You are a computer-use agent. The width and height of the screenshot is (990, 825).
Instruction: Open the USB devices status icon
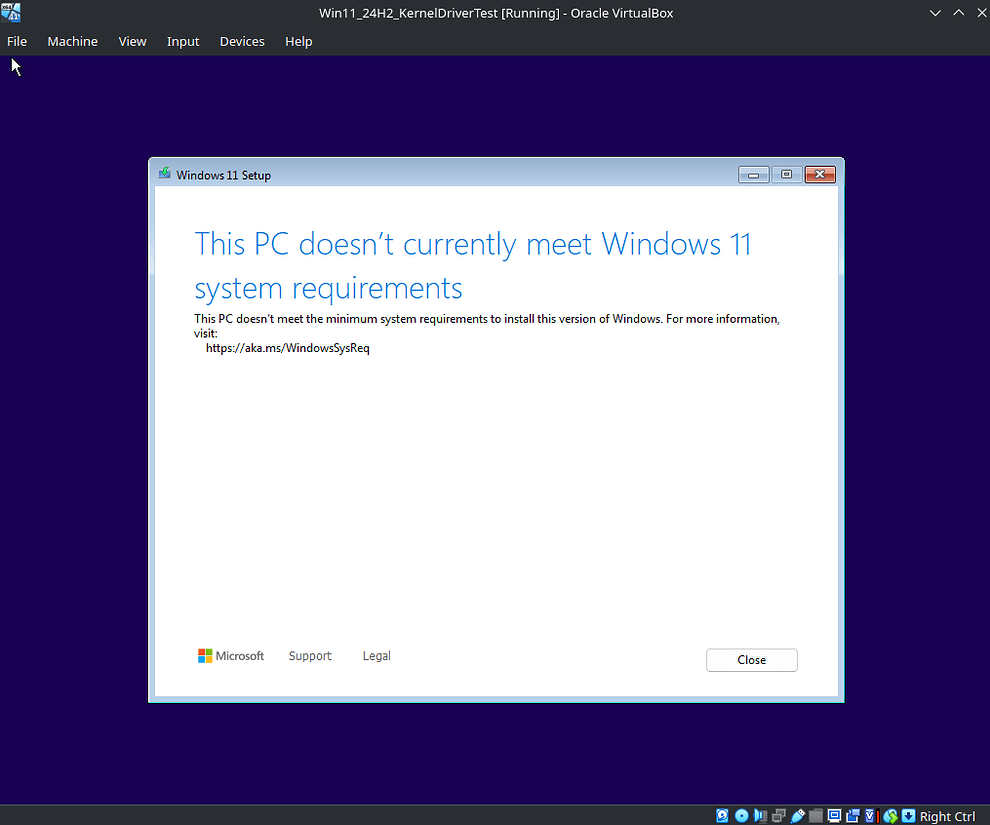(797, 815)
